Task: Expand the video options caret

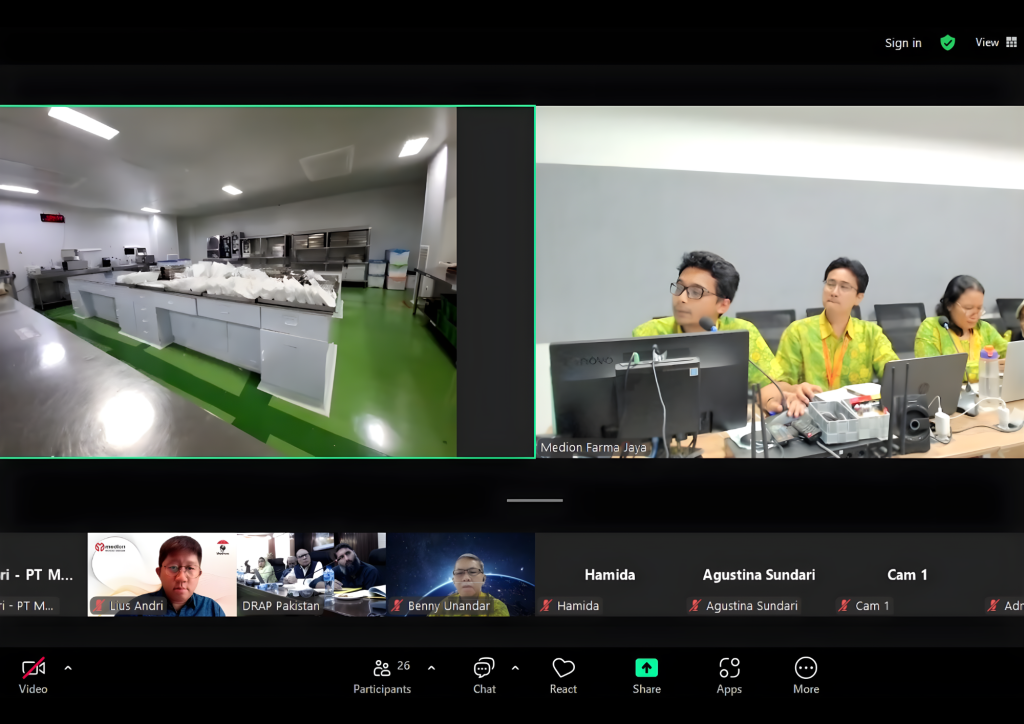Action: (x=68, y=668)
